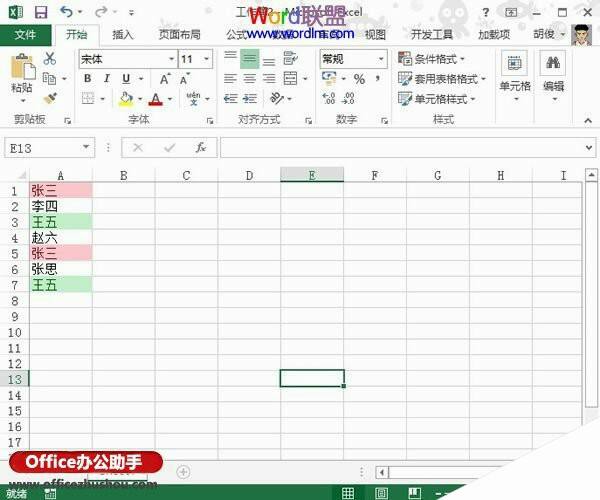The height and width of the screenshot is (500, 600).
Task: Open the font name dropdown 宋体
Action: [x=171, y=59]
